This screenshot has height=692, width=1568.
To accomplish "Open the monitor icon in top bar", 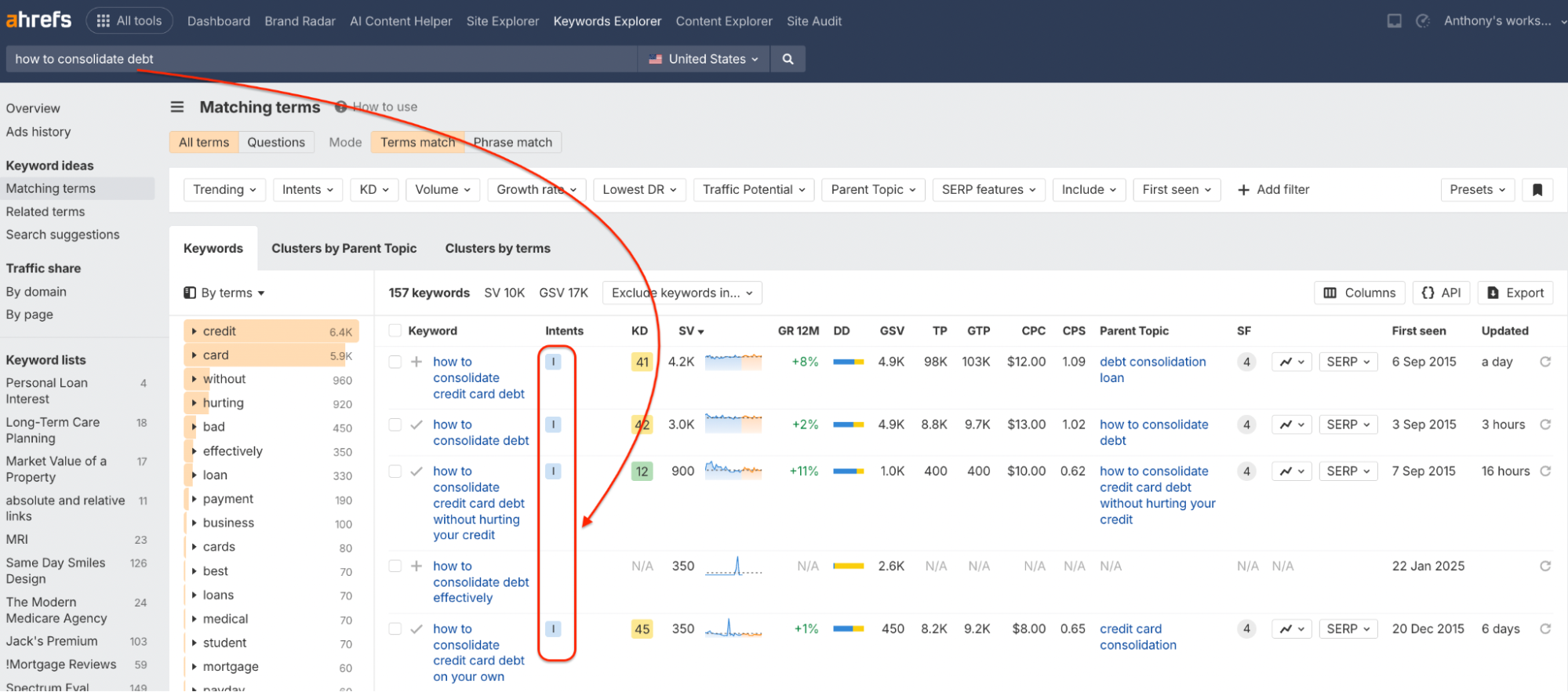I will click(1394, 21).
